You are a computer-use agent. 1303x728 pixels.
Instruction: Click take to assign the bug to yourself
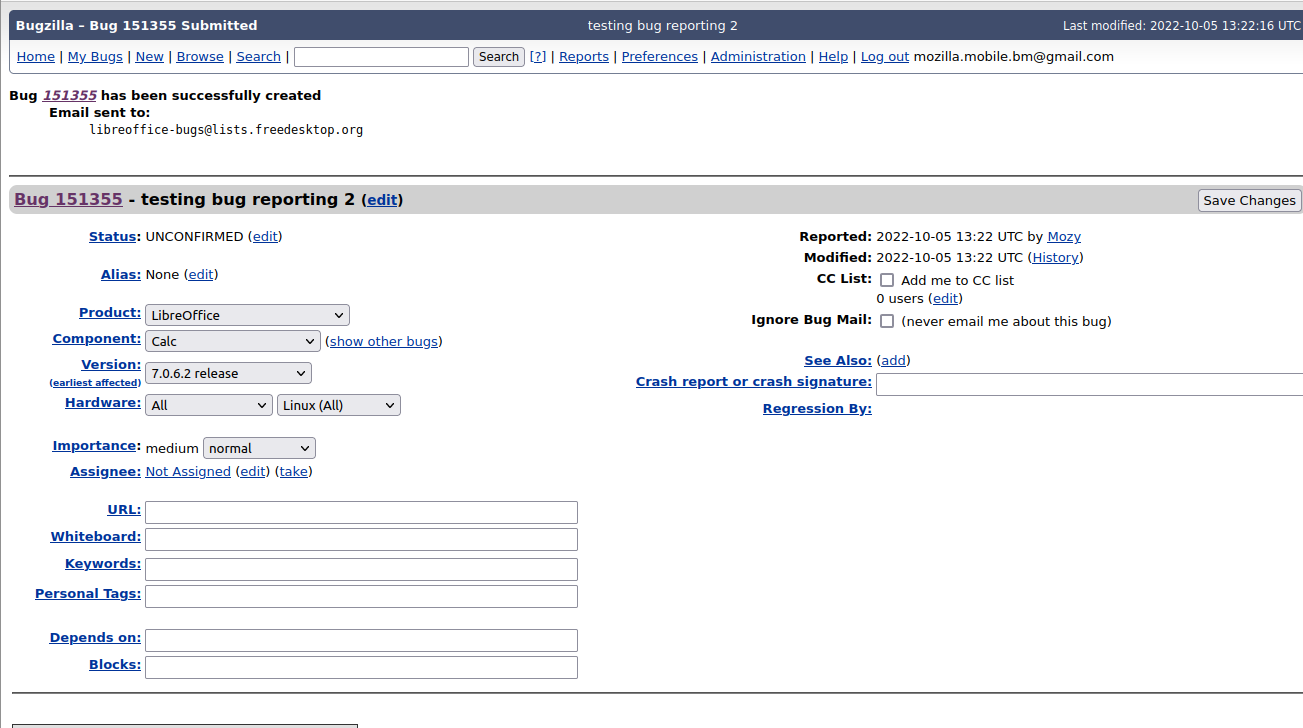tap(294, 471)
